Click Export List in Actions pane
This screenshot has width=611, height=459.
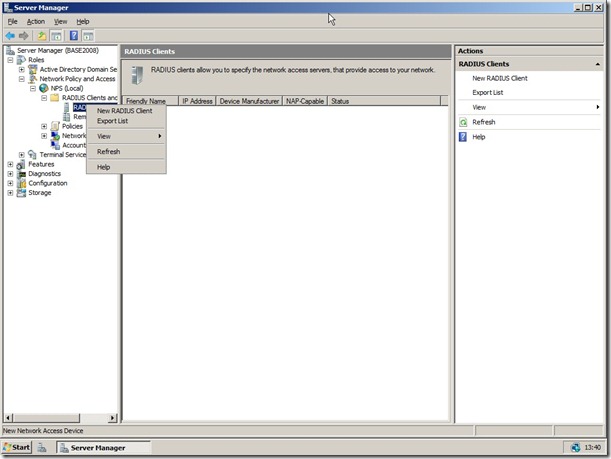(487, 93)
